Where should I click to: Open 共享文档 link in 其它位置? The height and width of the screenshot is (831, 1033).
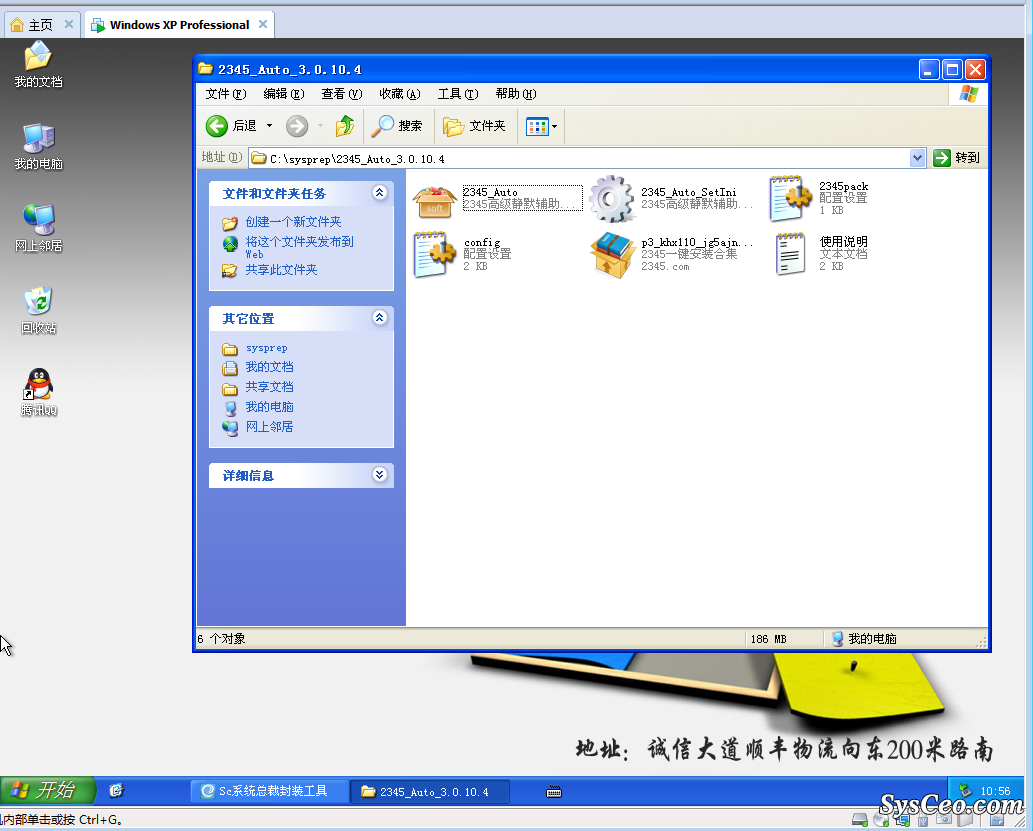coord(269,387)
